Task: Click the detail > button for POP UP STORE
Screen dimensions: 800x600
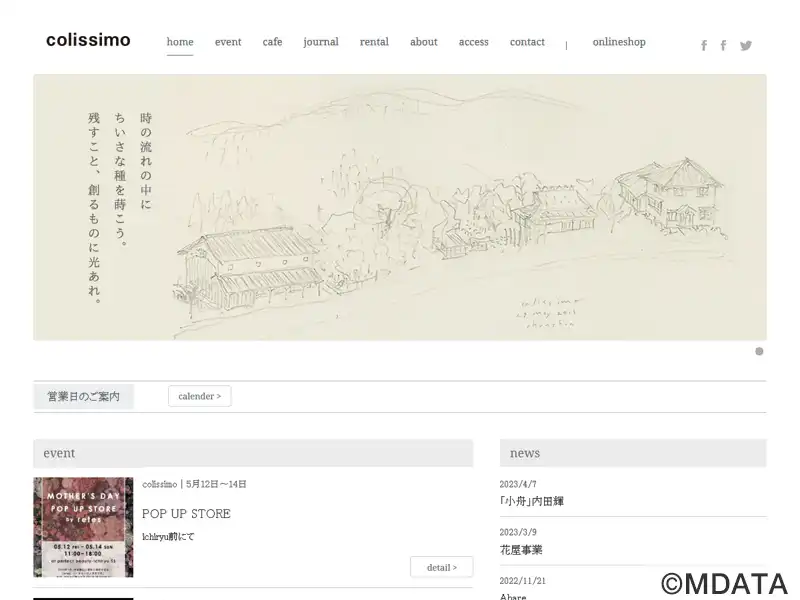Action: (x=441, y=567)
